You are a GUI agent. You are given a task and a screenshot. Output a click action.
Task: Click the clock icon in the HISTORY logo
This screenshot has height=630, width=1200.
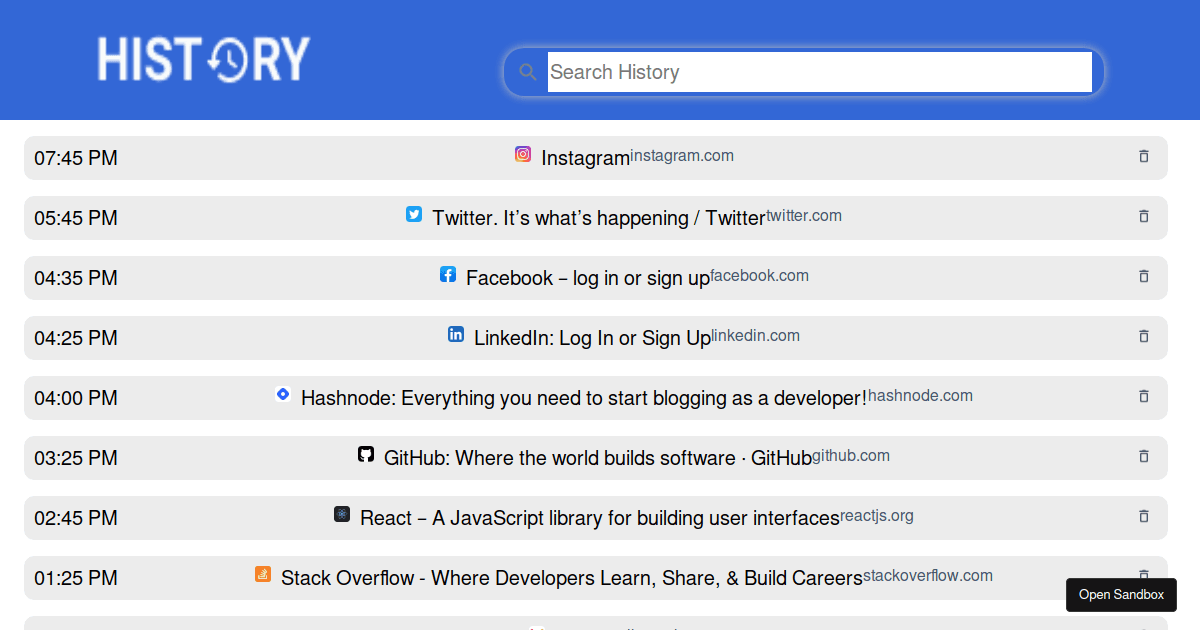pos(228,60)
